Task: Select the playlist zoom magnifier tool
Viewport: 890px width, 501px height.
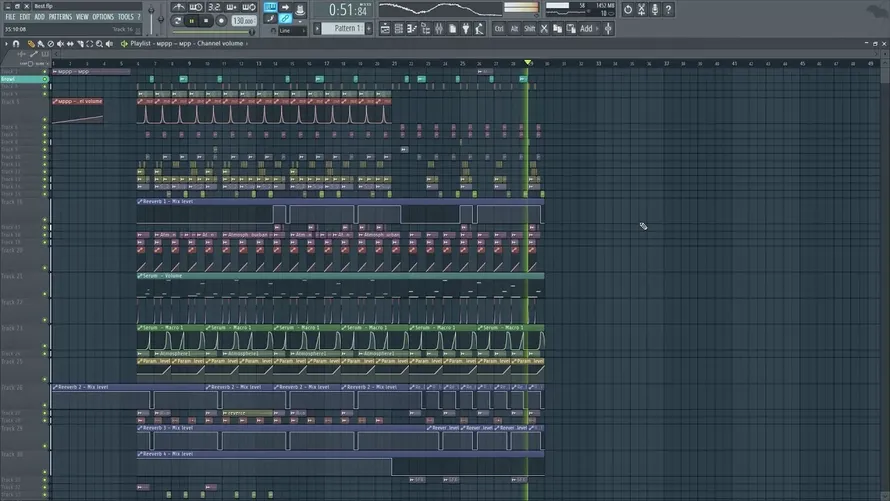Action: coord(99,44)
